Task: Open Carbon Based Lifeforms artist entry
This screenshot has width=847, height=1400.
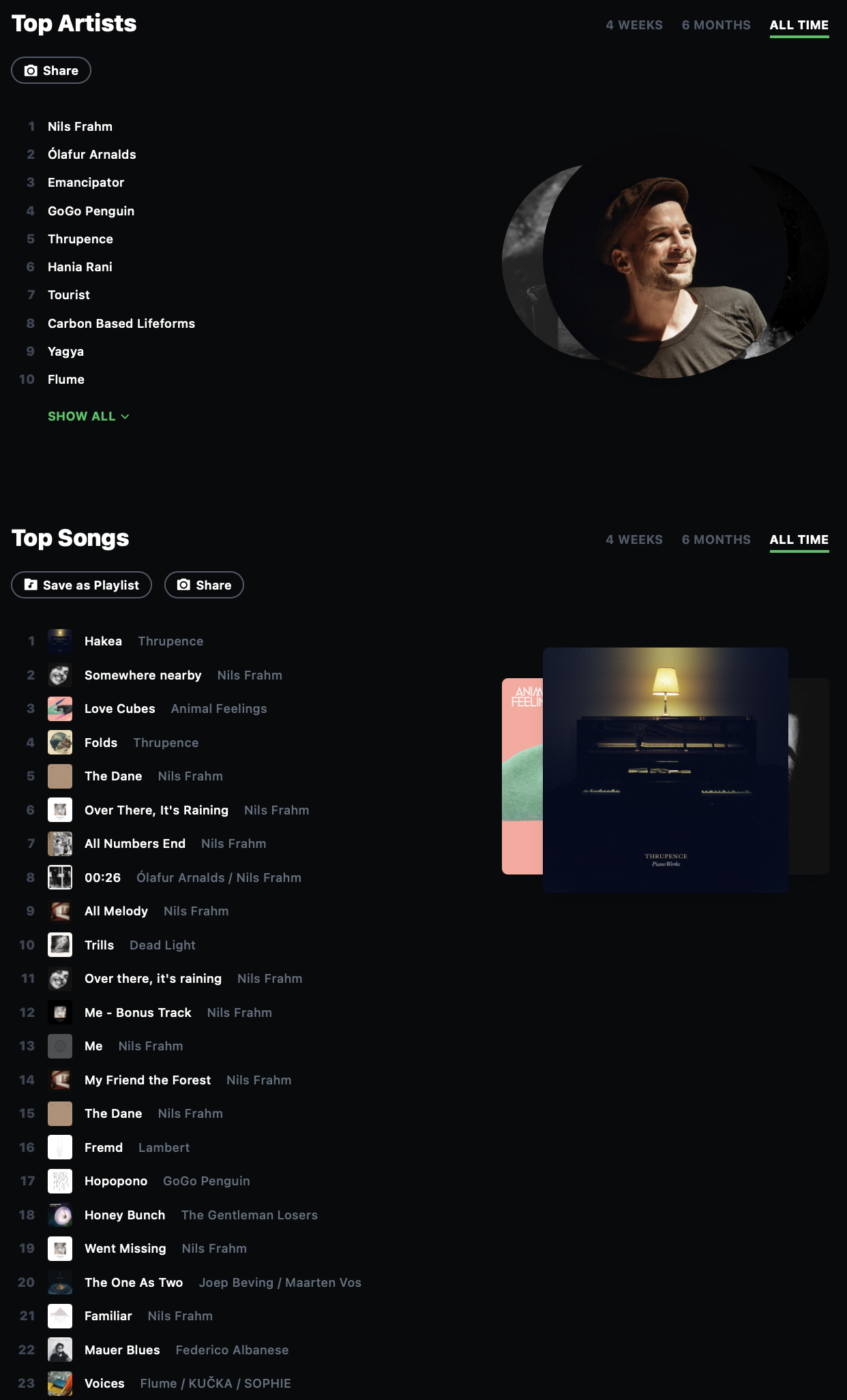Action: pyautogui.click(x=121, y=324)
